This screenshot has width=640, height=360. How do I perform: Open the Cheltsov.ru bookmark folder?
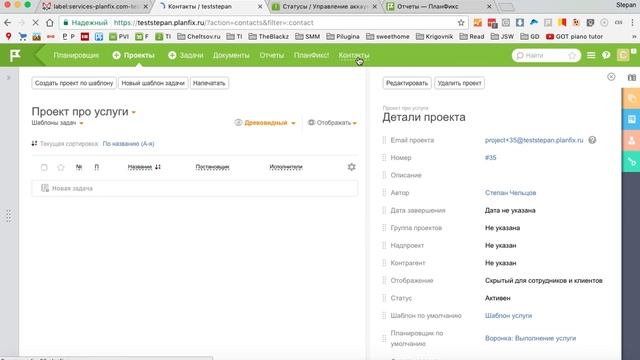pos(199,37)
